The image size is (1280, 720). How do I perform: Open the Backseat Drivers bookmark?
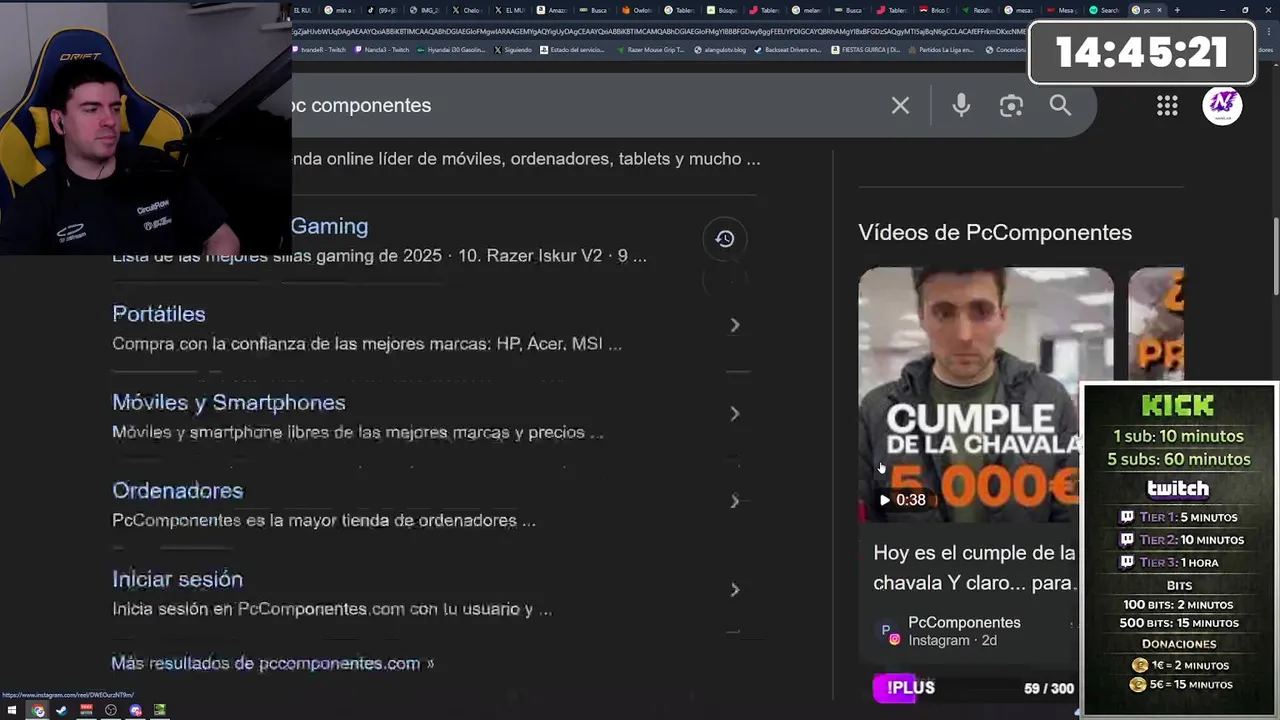point(788,49)
